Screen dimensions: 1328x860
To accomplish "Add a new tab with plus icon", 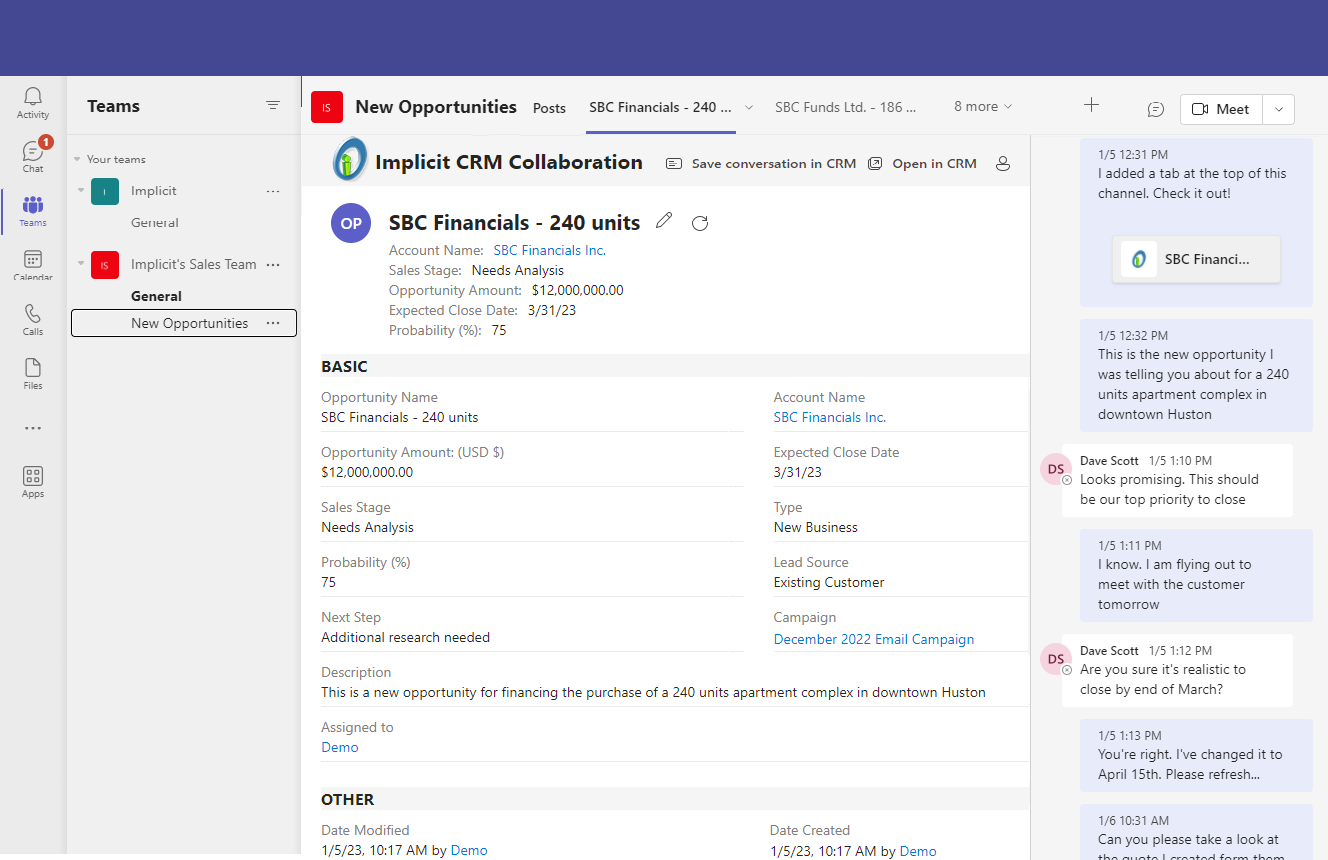I will pos(1092,105).
